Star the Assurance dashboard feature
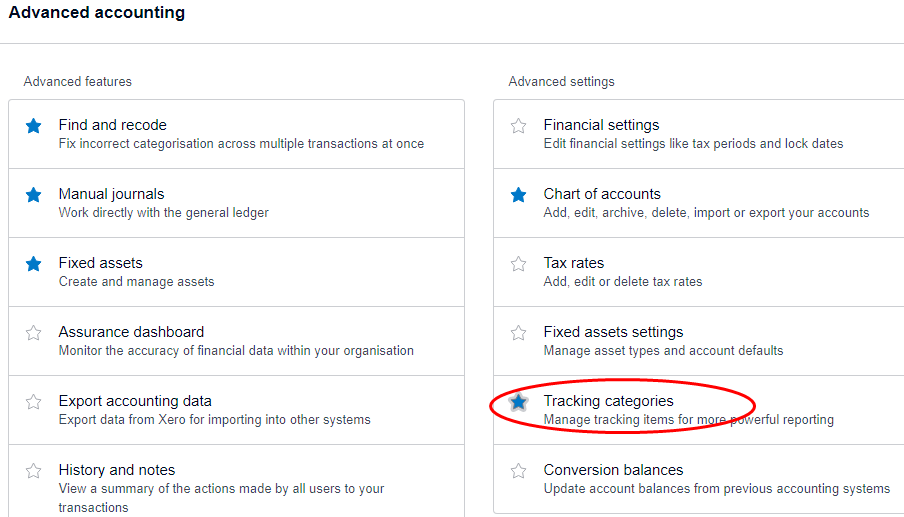This screenshot has height=517, width=904. (x=34, y=333)
